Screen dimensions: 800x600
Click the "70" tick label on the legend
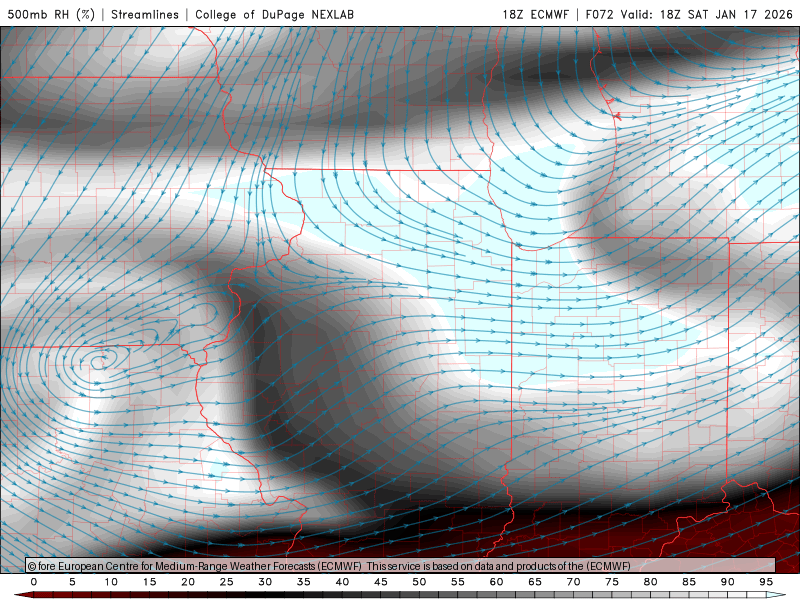tap(573, 582)
